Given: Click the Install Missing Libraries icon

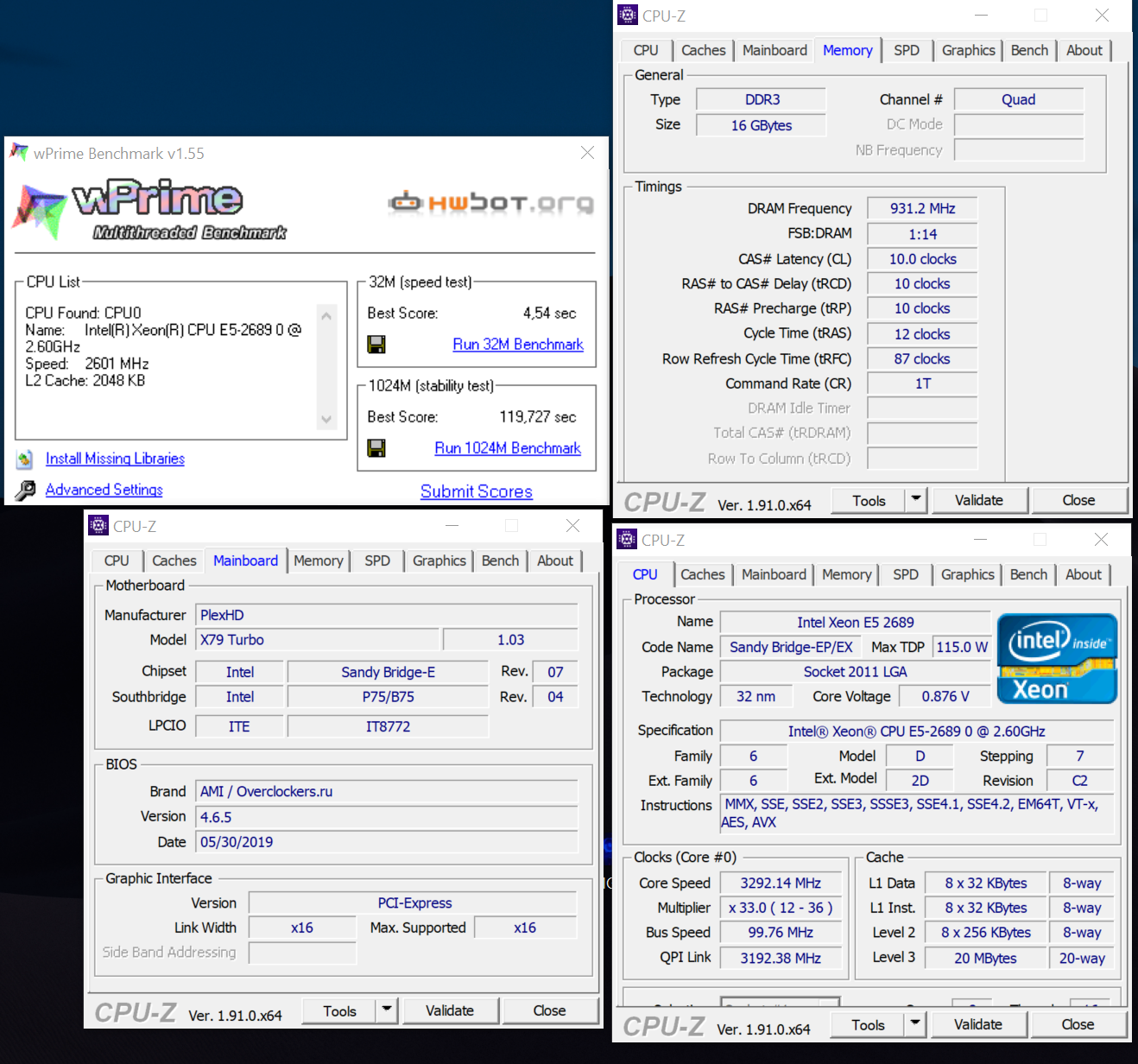Looking at the screenshot, I should click(x=25, y=459).
